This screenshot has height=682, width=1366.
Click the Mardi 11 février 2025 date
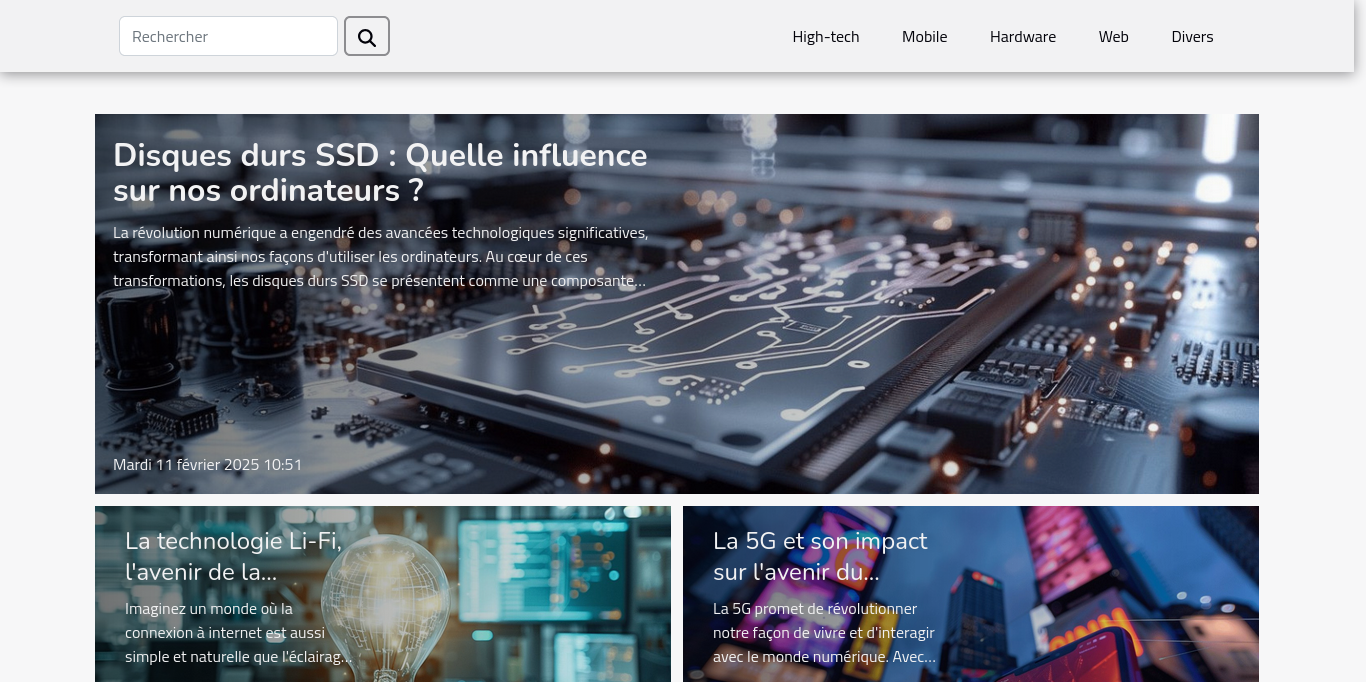point(207,465)
